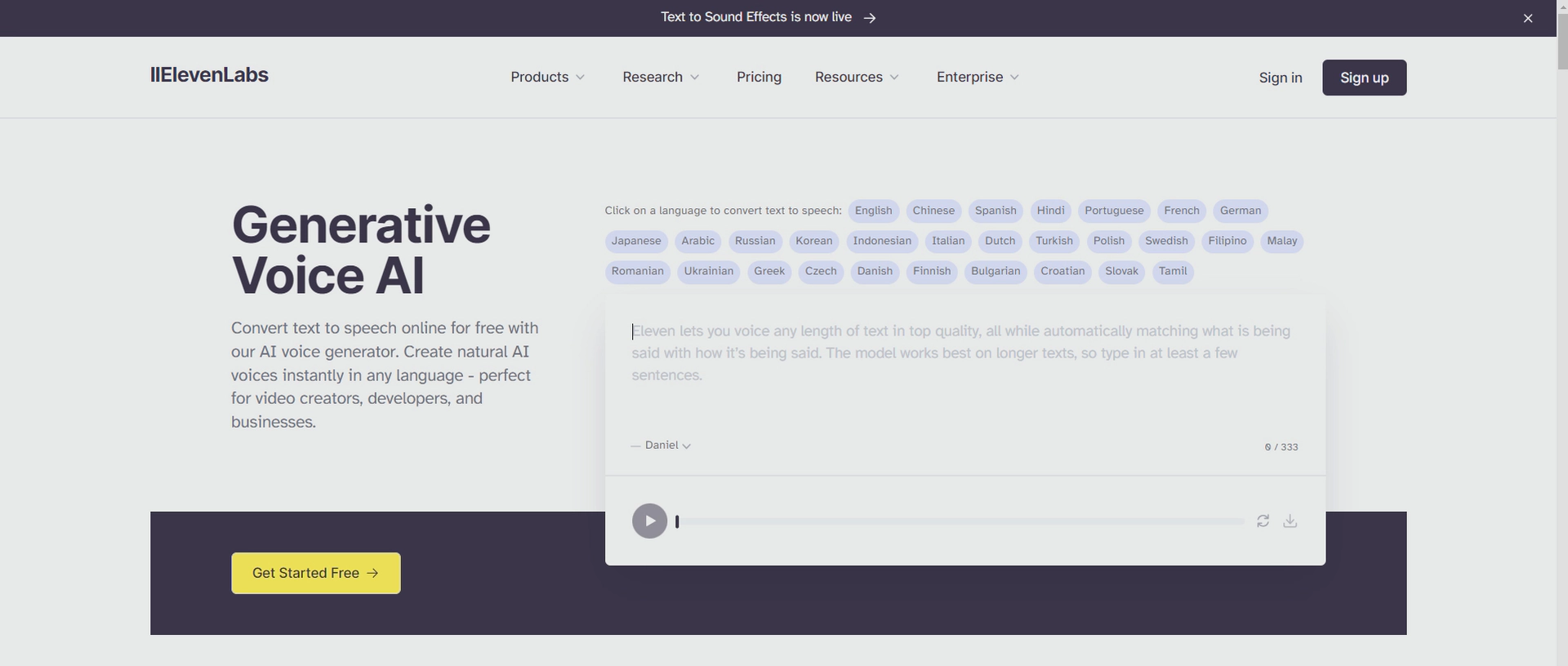Viewport: 1568px width, 666px height.
Task: Click the audio progress slider track
Action: pos(960,521)
